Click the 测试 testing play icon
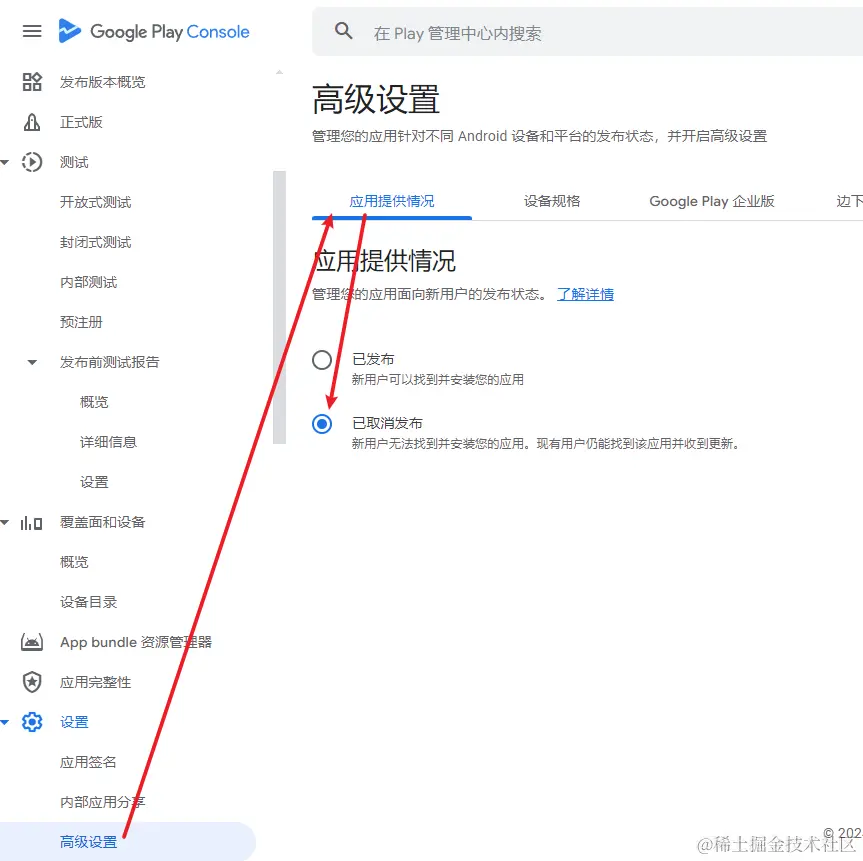 click(x=32, y=162)
